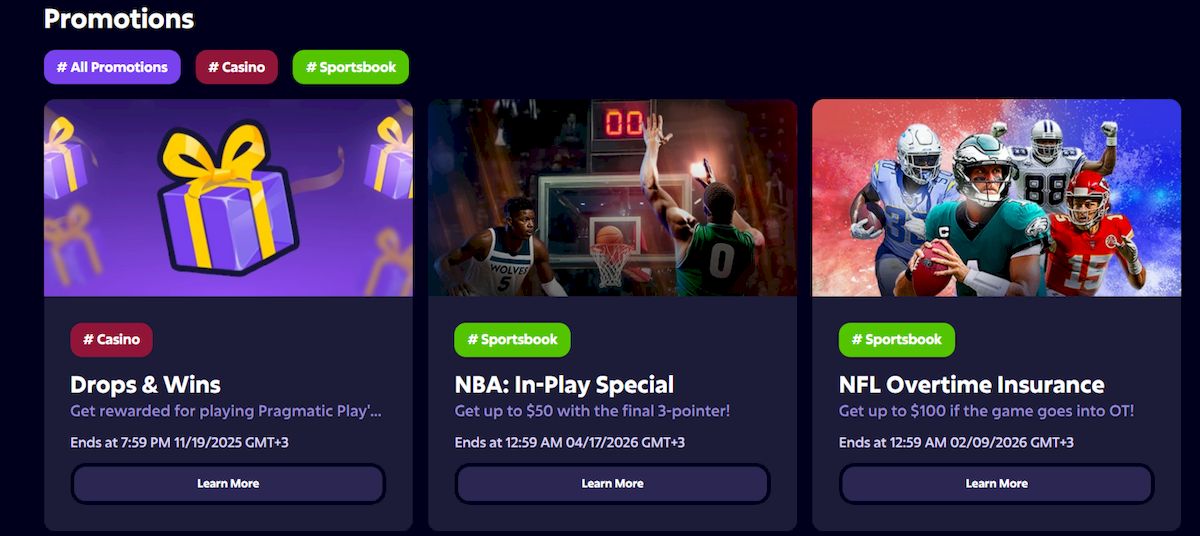
Task: Click Sportsbook tag on NFL Overtime card
Action: [896, 339]
